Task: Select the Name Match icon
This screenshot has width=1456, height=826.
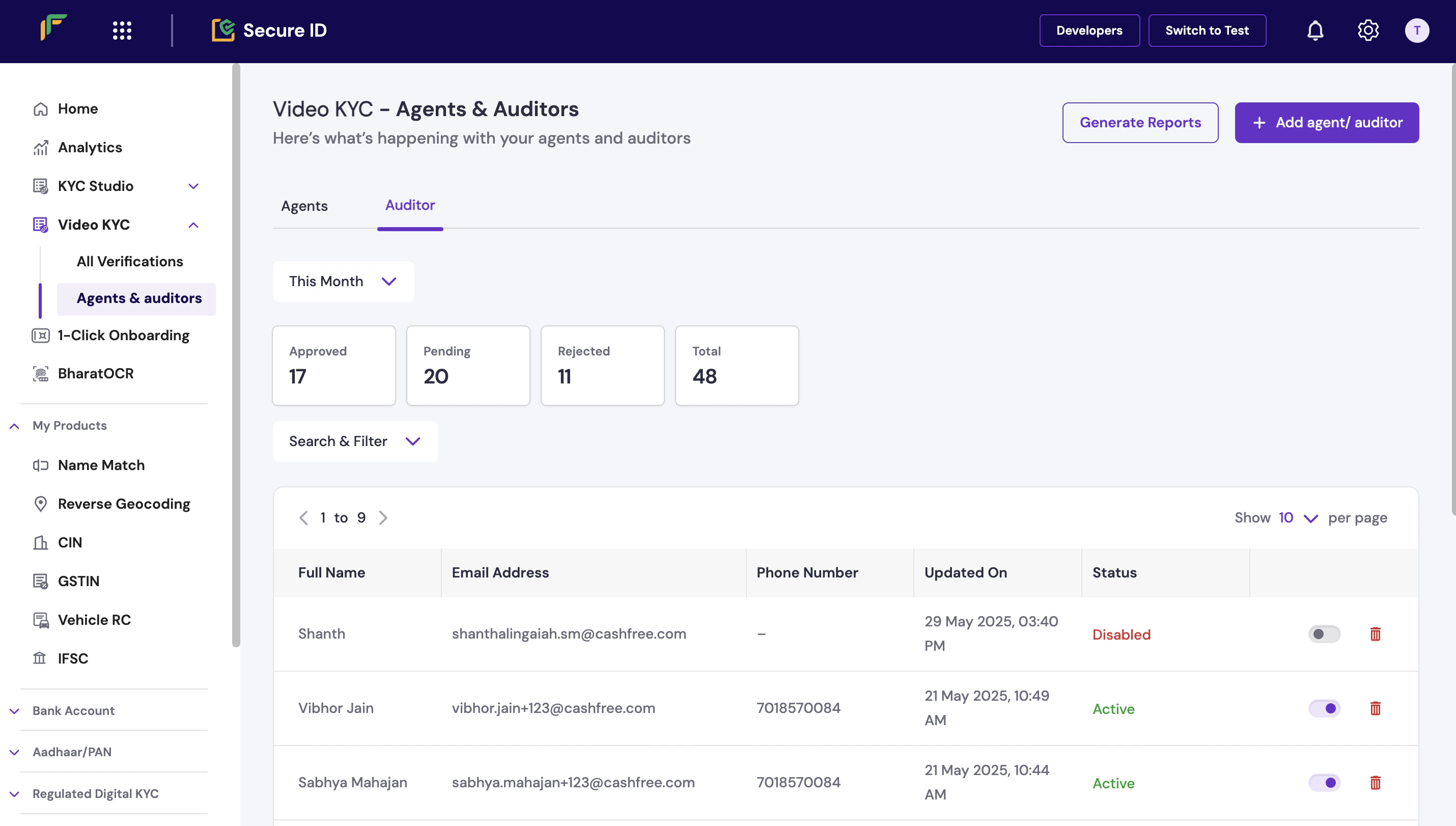Action: [40, 465]
